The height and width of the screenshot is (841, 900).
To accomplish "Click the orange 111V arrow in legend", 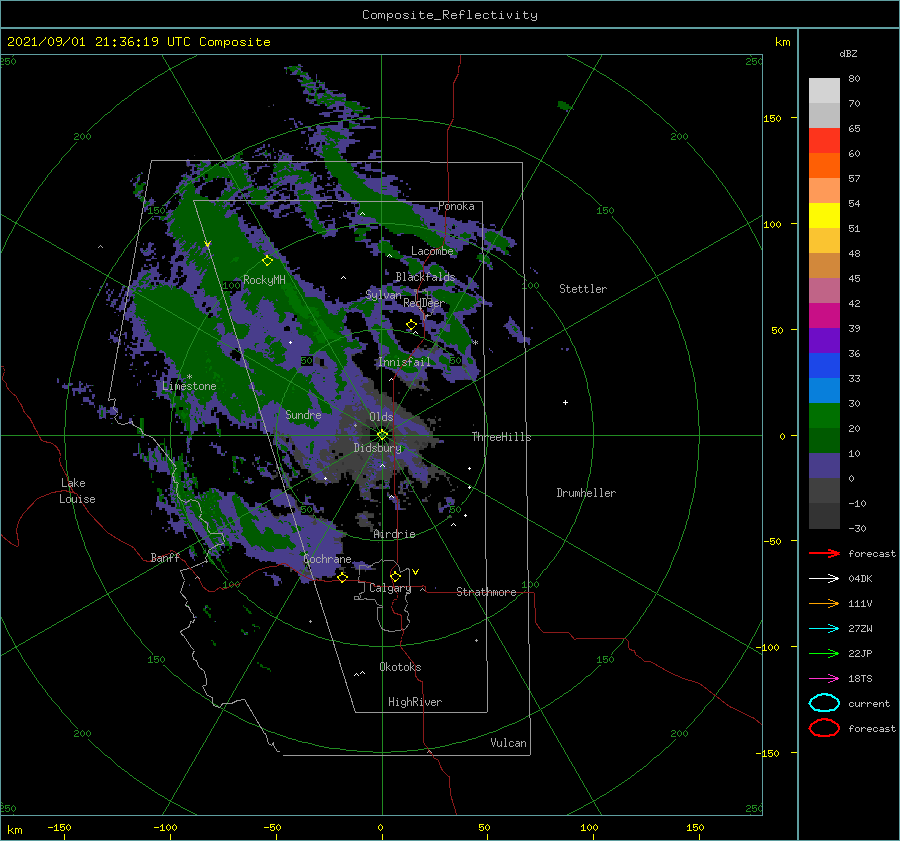I will tap(824, 603).
